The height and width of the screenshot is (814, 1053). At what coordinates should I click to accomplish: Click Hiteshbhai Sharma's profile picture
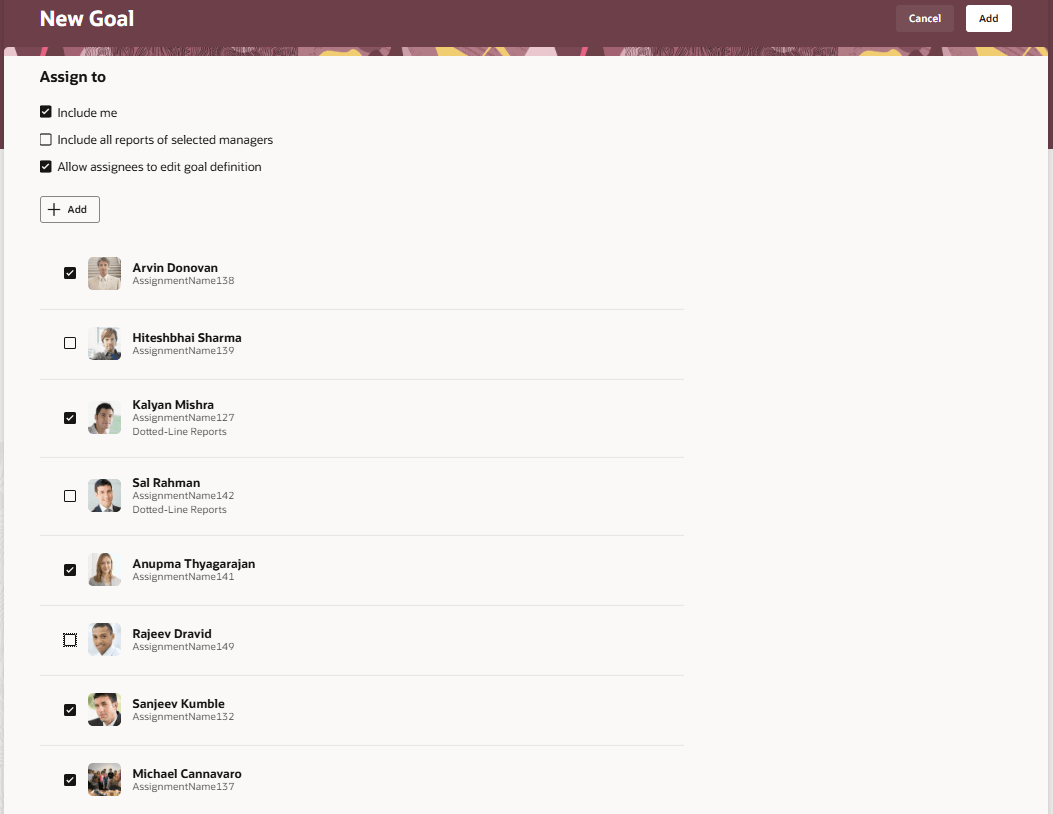pos(104,342)
